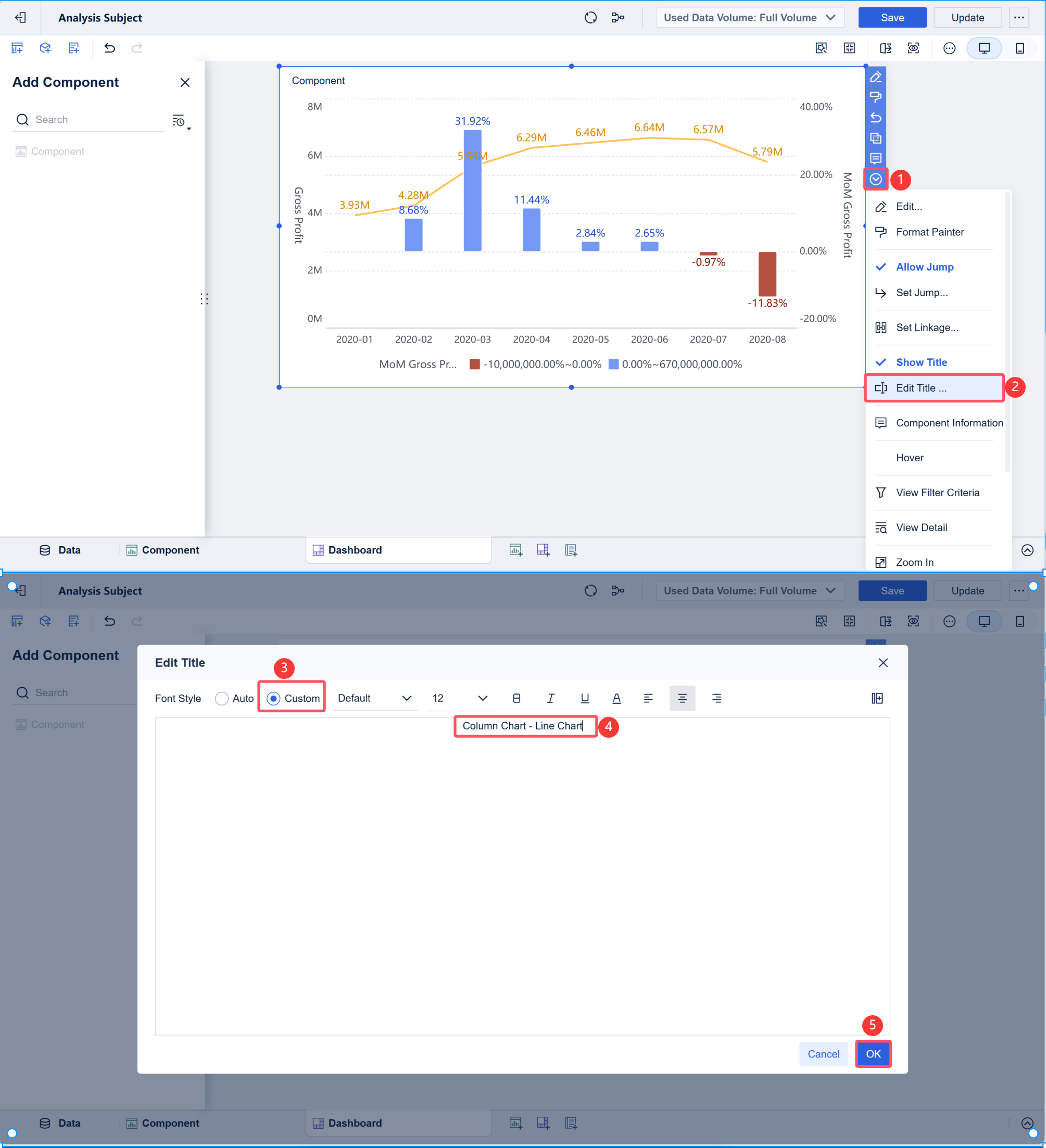
Task: Click the add report page icon beside the undimmed Dashboard tab
Action: click(571, 550)
